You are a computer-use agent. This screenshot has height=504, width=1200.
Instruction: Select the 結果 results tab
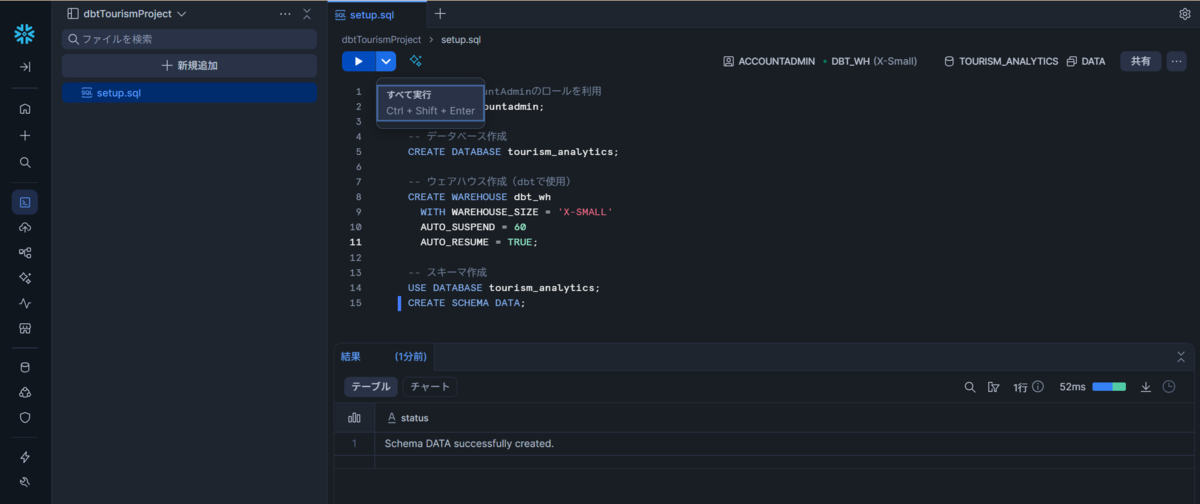coord(351,356)
